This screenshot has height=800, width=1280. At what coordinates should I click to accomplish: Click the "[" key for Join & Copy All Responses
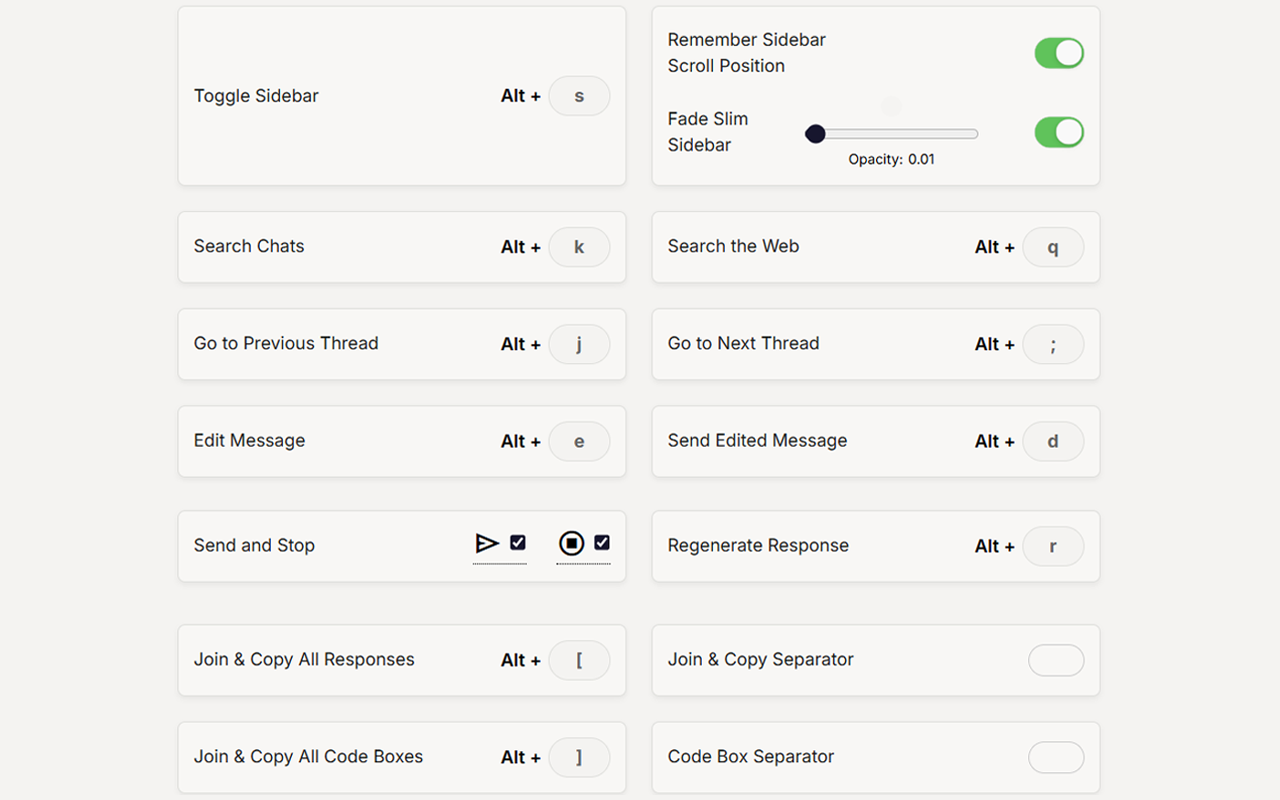point(579,660)
